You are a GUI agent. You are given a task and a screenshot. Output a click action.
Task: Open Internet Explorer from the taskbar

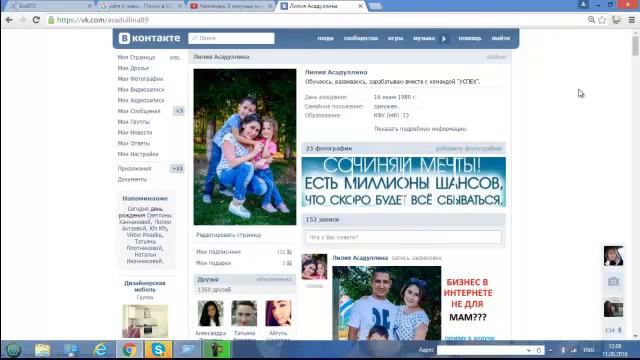(100, 350)
